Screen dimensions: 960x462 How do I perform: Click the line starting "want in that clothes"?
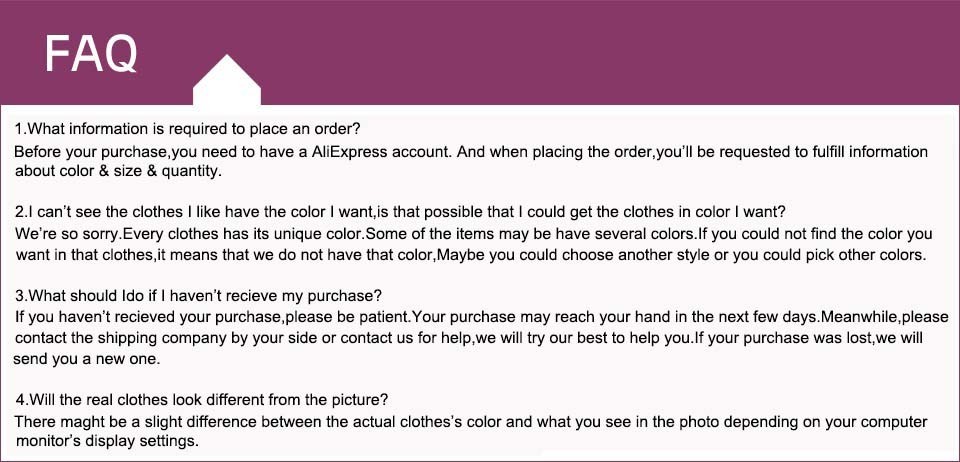coord(471,254)
